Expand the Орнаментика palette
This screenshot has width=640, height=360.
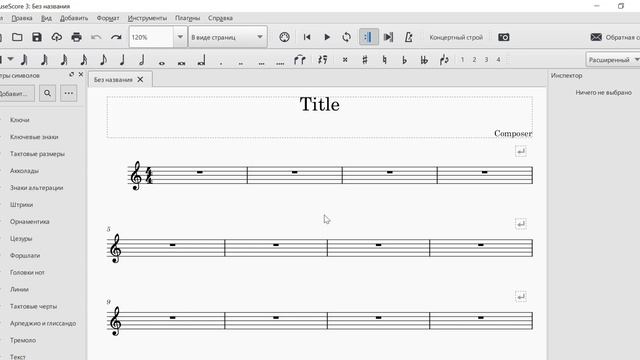(29, 222)
